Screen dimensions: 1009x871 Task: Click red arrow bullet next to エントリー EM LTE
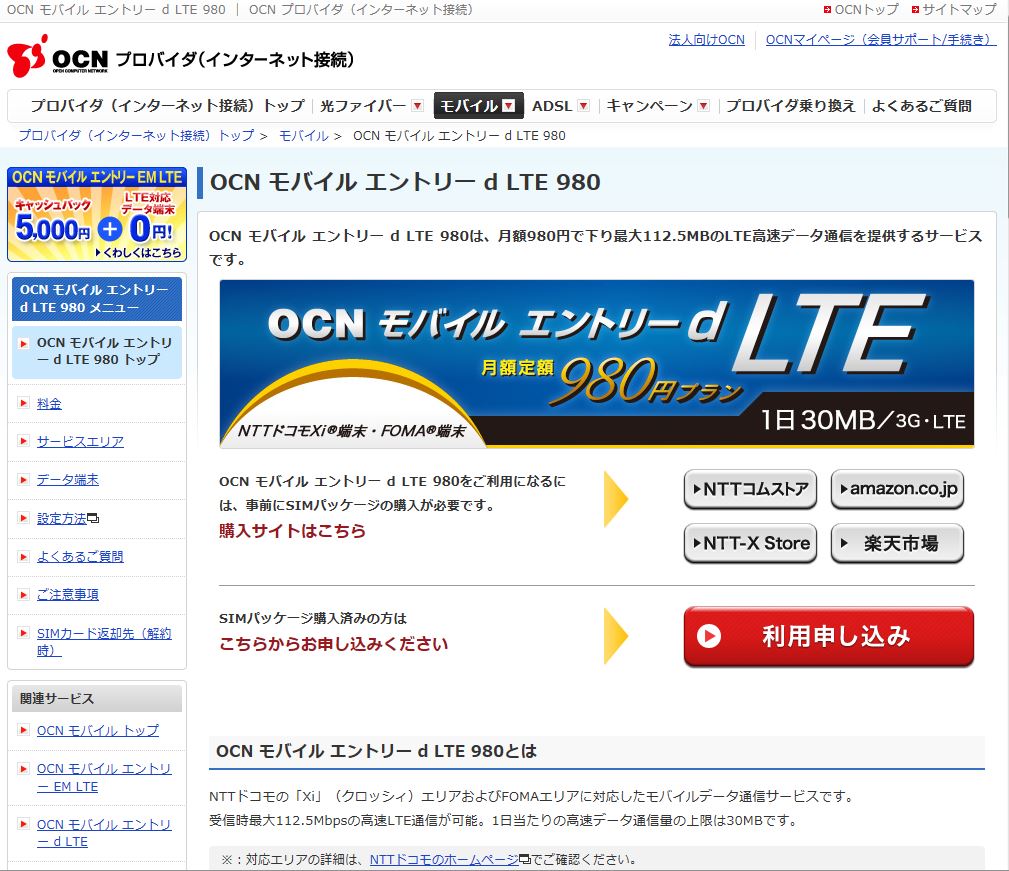pyautogui.click(x=24, y=769)
